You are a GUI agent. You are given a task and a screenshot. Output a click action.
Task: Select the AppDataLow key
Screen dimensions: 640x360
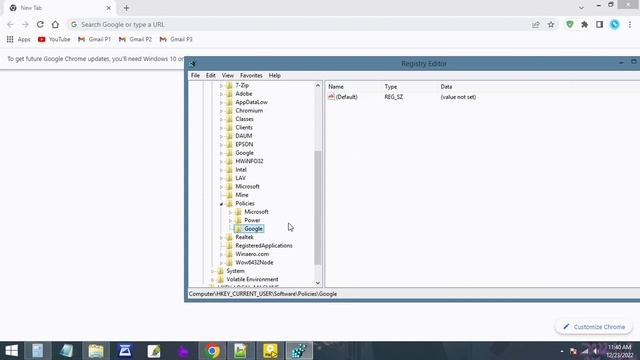tap(251, 102)
